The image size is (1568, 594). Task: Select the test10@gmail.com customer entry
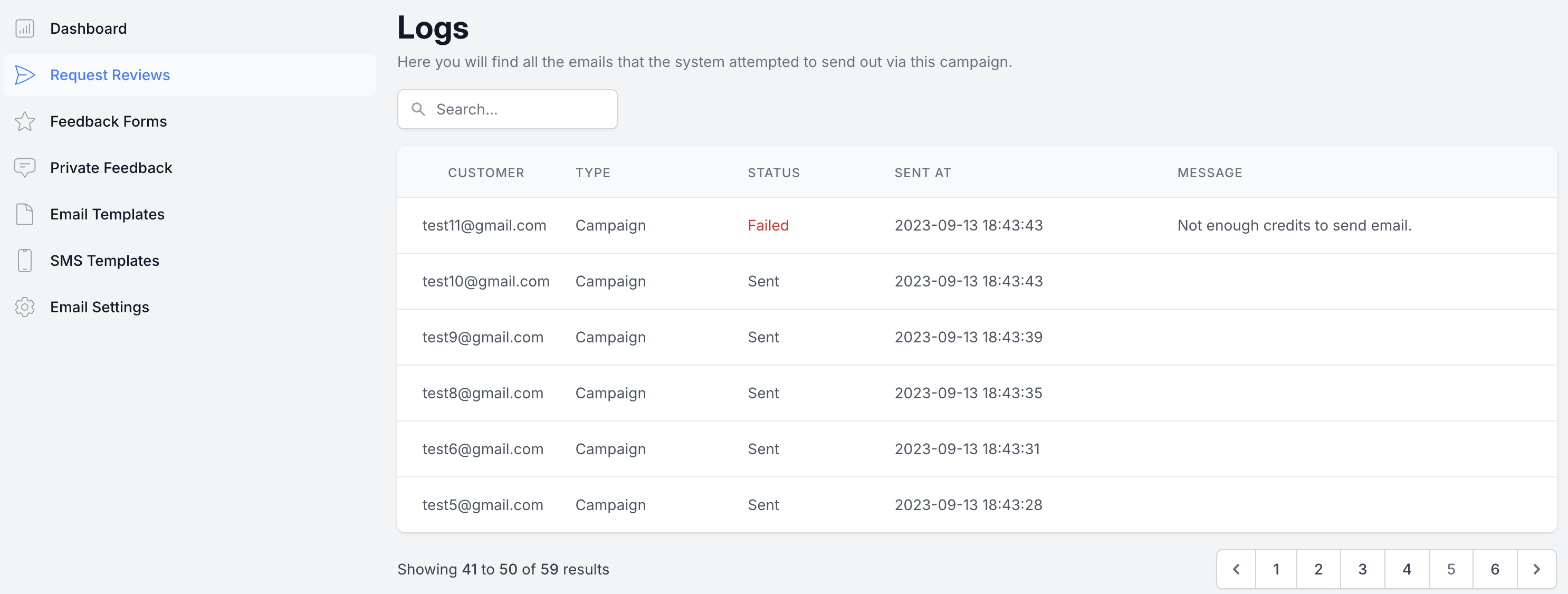click(x=485, y=281)
